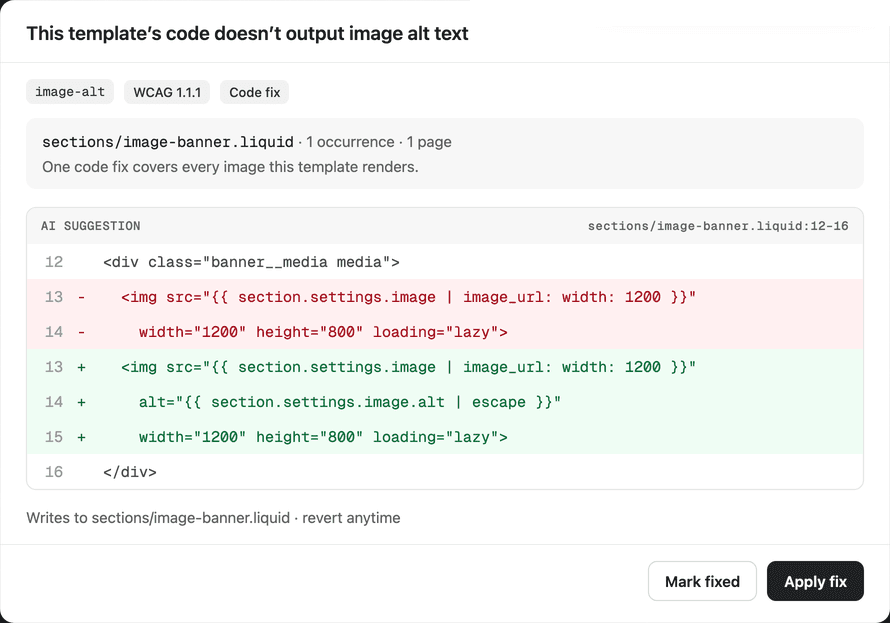Click line 12 div class banner__media code
890x623 pixels.
[251, 262]
